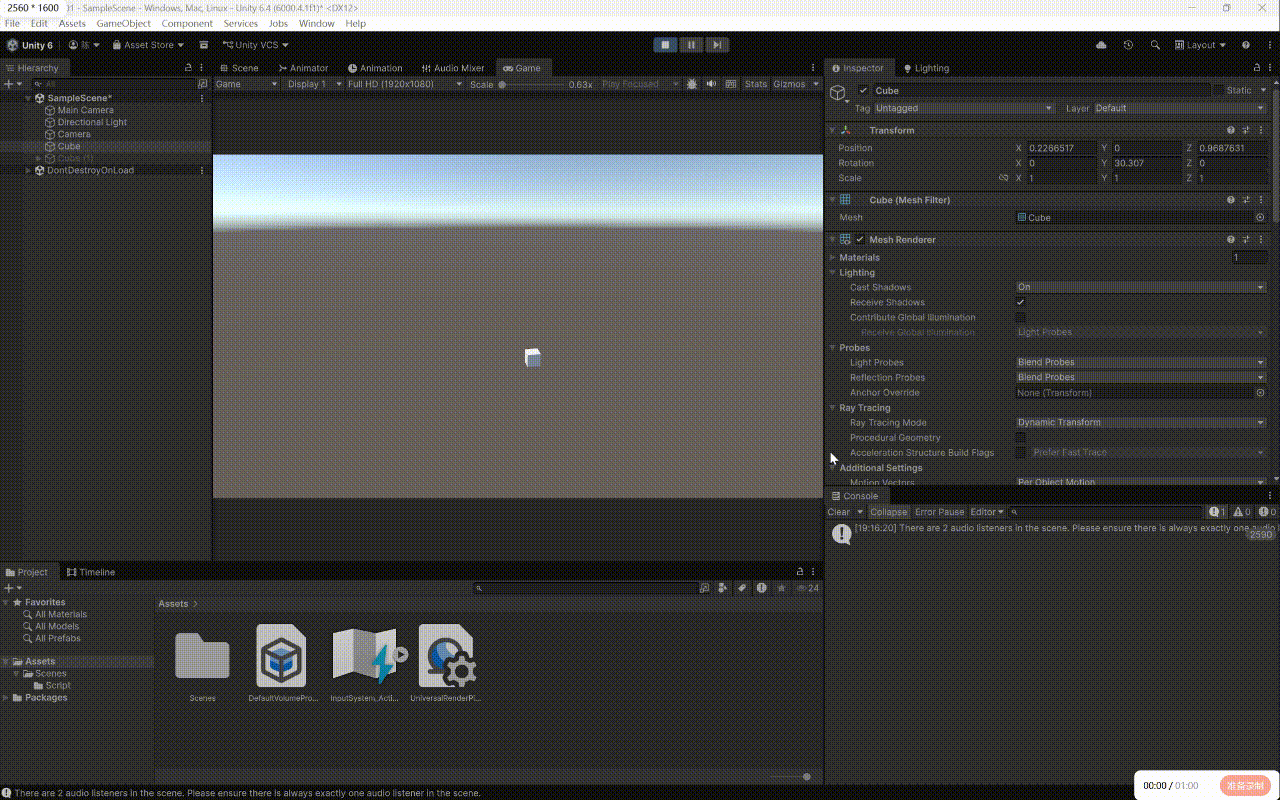Viewport: 1280px width, 800px height.
Task: Open the Gizmos dropdown in Game view
Action: click(795, 84)
